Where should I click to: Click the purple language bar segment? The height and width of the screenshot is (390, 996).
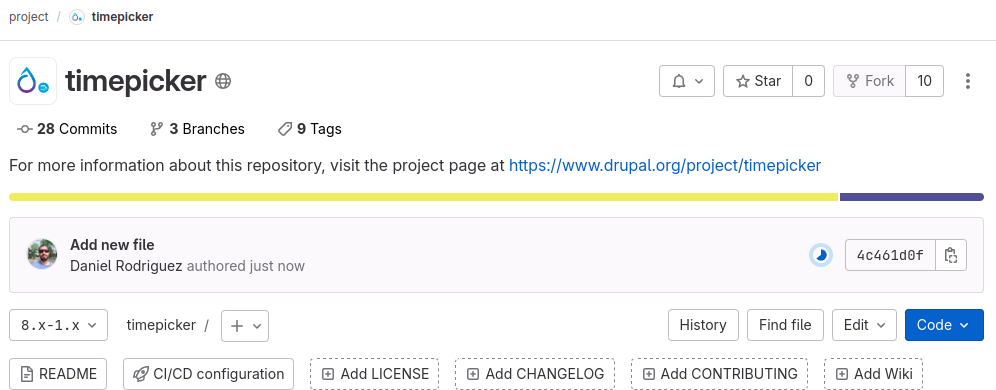[x=912, y=197]
